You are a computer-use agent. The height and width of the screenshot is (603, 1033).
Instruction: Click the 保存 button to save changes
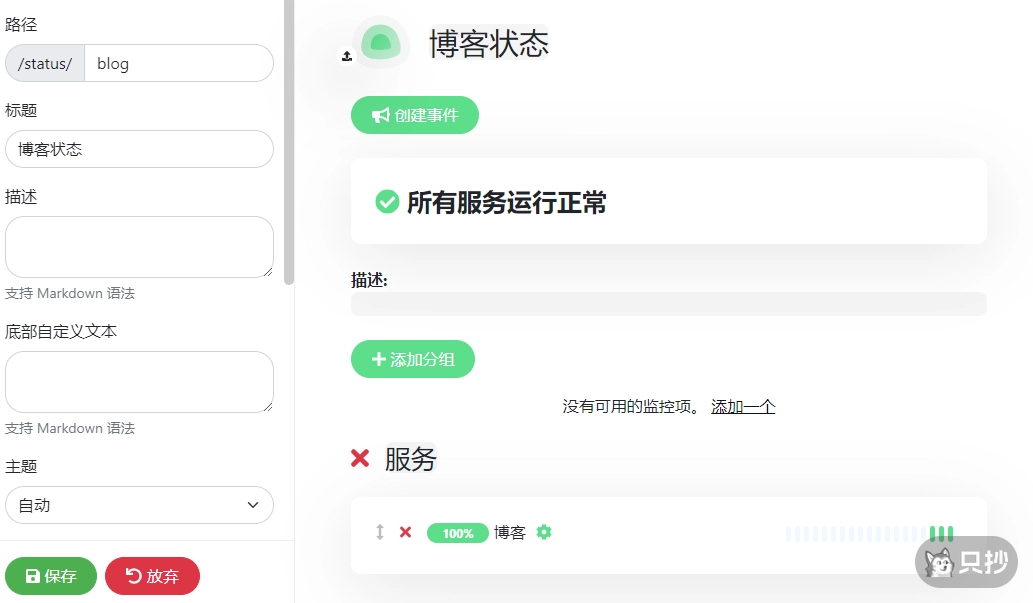50,576
